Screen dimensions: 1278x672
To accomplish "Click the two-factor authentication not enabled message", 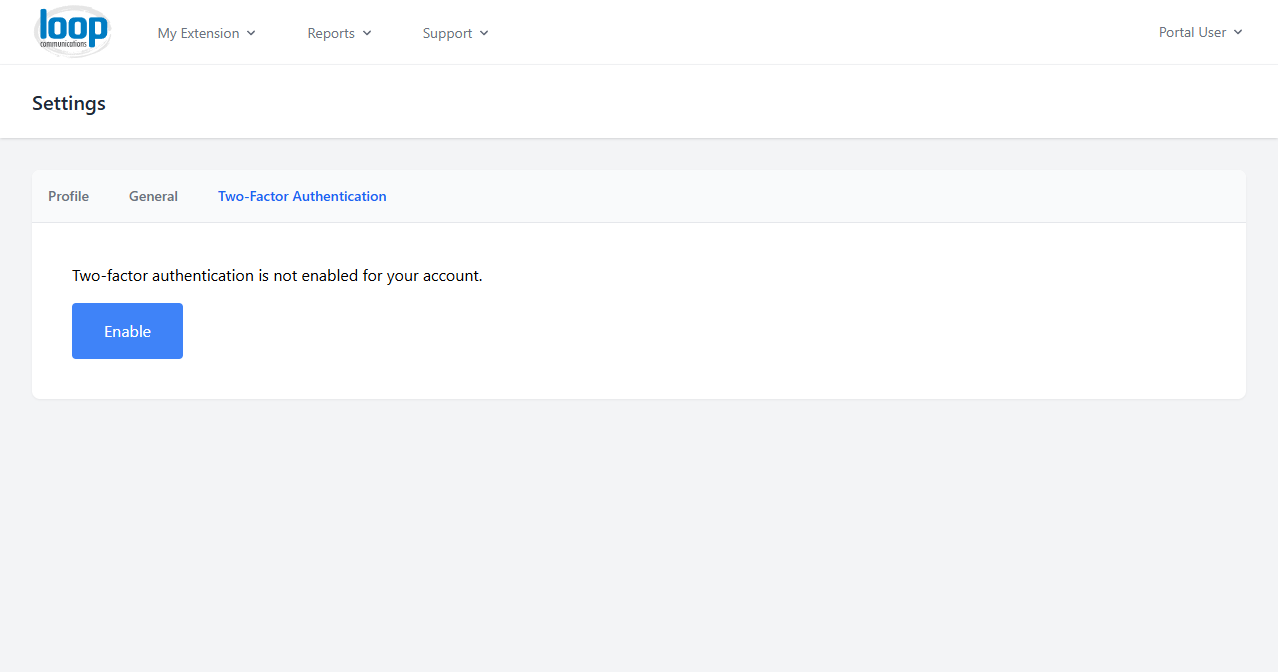I will coord(277,275).
